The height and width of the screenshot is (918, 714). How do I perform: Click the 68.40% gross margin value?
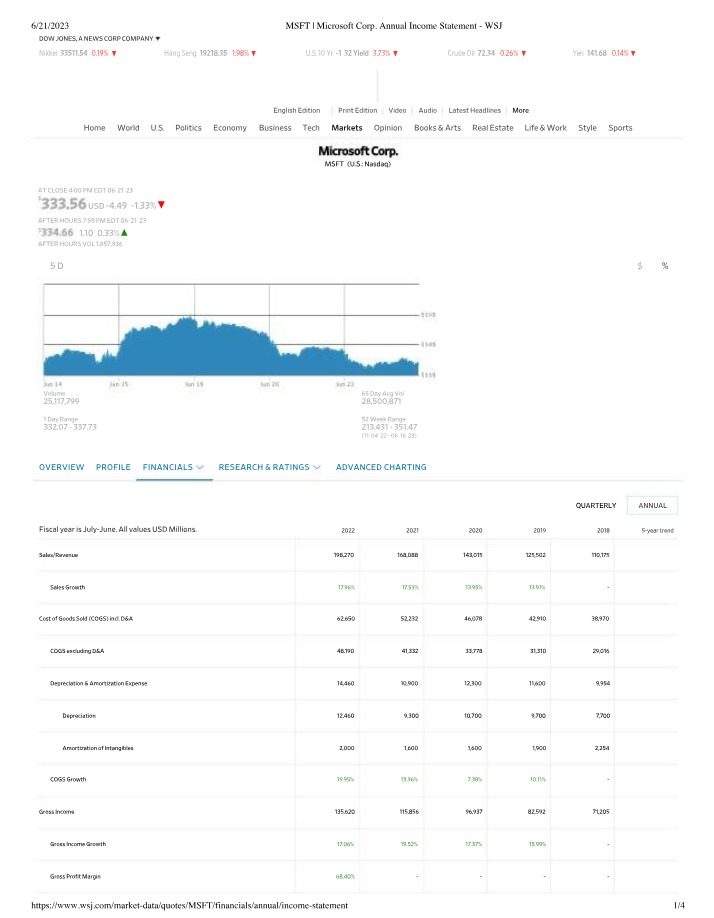[x=346, y=876]
